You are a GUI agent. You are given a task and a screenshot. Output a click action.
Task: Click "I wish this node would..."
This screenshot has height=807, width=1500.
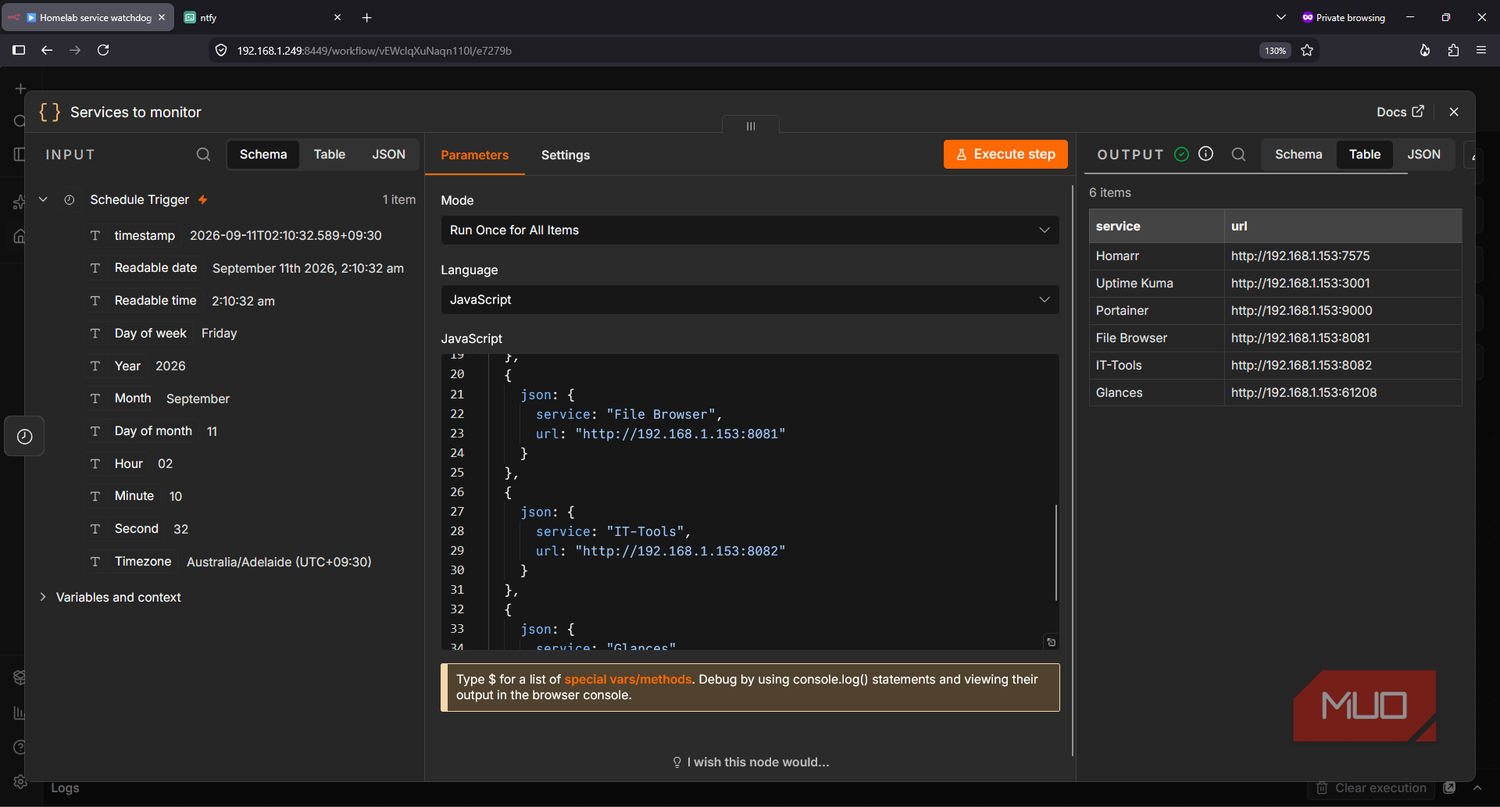pos(751,762)
